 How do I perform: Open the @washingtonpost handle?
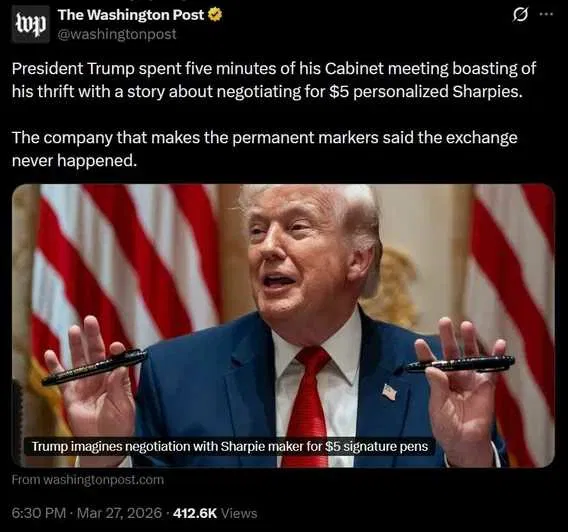(x=117, y=34)
